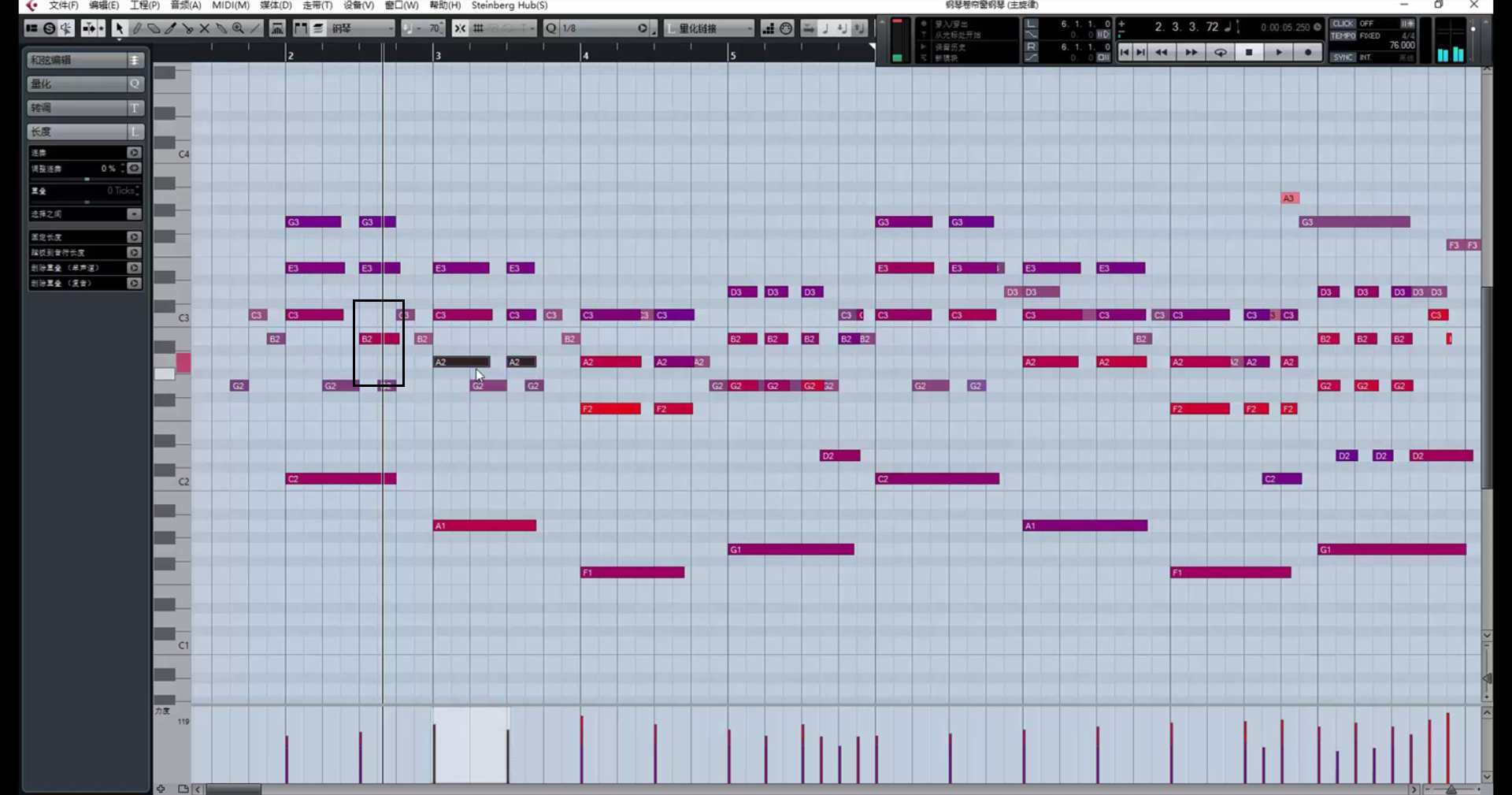Click the Edit Active Part Only icon
The height and width of the screenshot is (795, 1512).
(x=318, y=28)
